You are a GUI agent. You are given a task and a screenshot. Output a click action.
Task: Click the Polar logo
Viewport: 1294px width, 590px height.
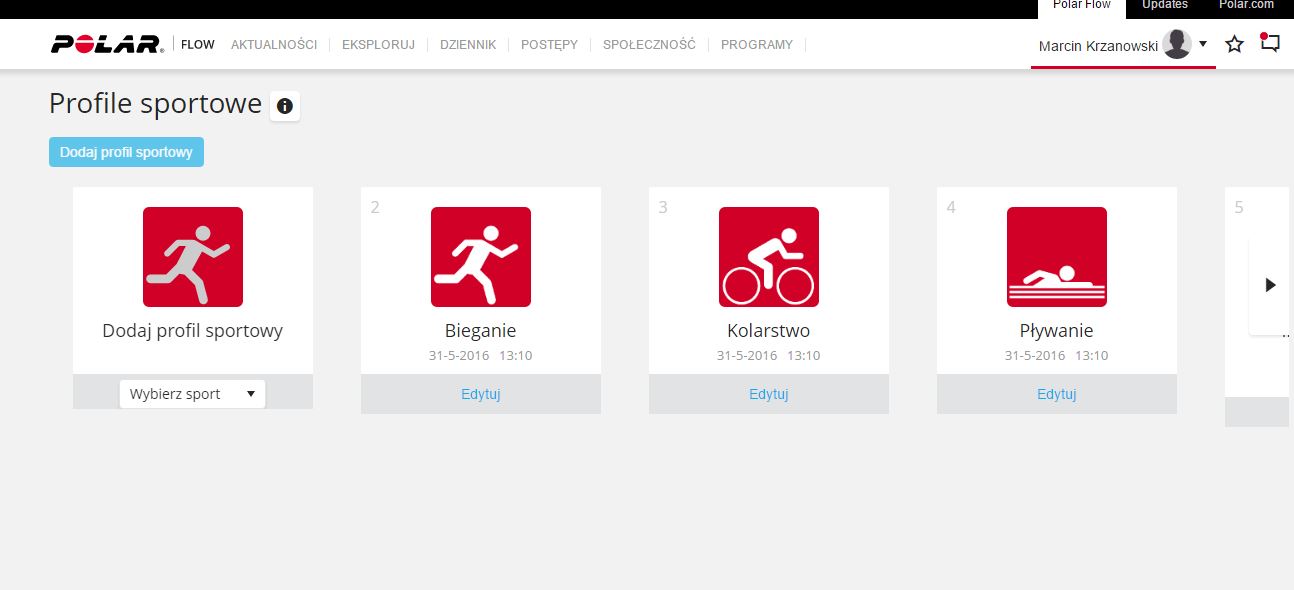(107, 44)
